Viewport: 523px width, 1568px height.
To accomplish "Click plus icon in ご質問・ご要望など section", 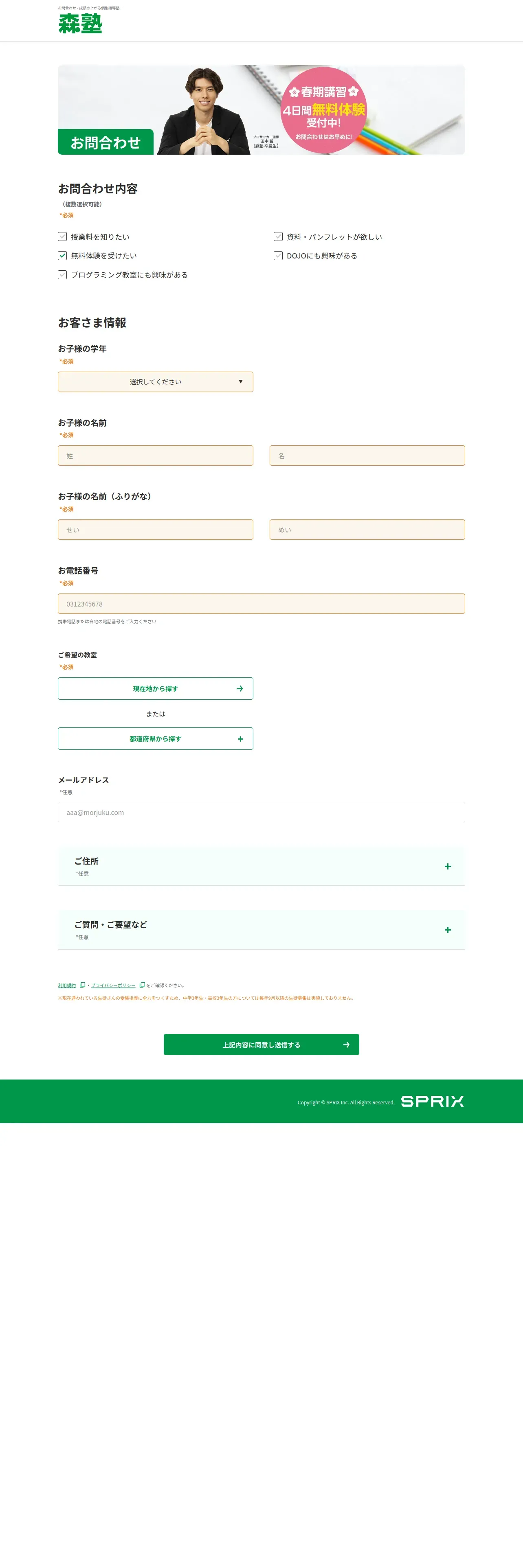I will [x=448, y=929].
